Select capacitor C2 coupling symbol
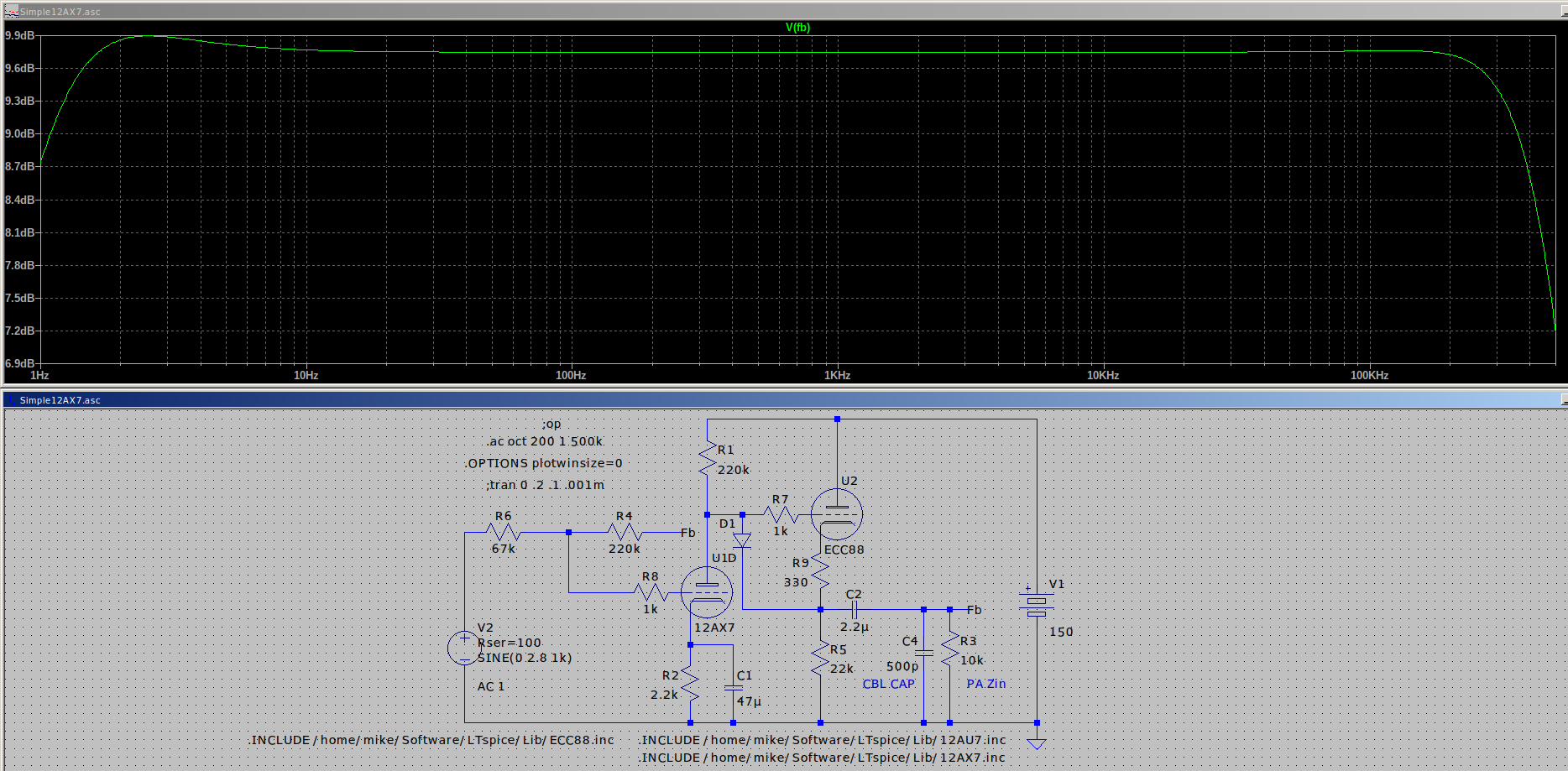 [x=855, y=610]
